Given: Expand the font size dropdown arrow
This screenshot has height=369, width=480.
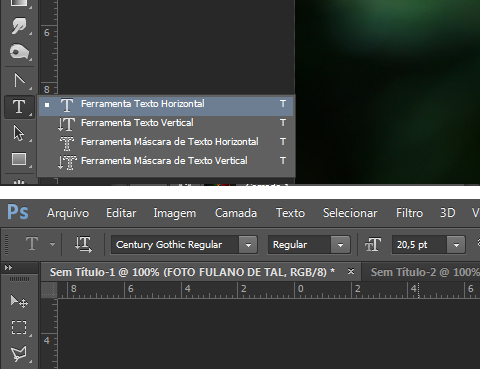Looking at the screenshot, I should click(x=456, y=245).
